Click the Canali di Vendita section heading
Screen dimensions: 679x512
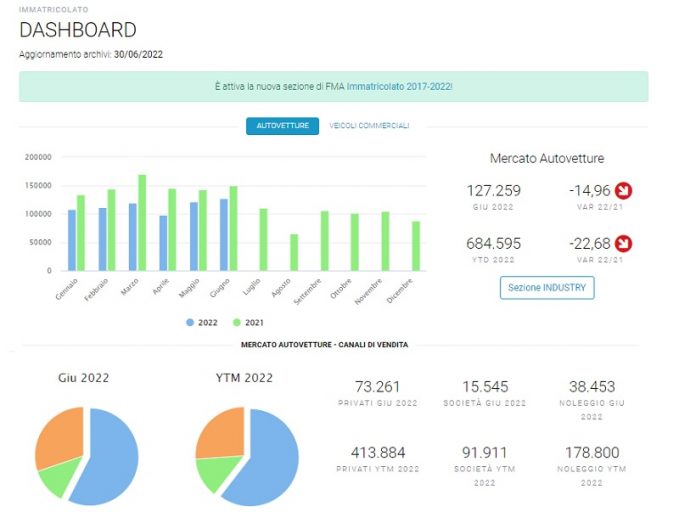point(324,345)
